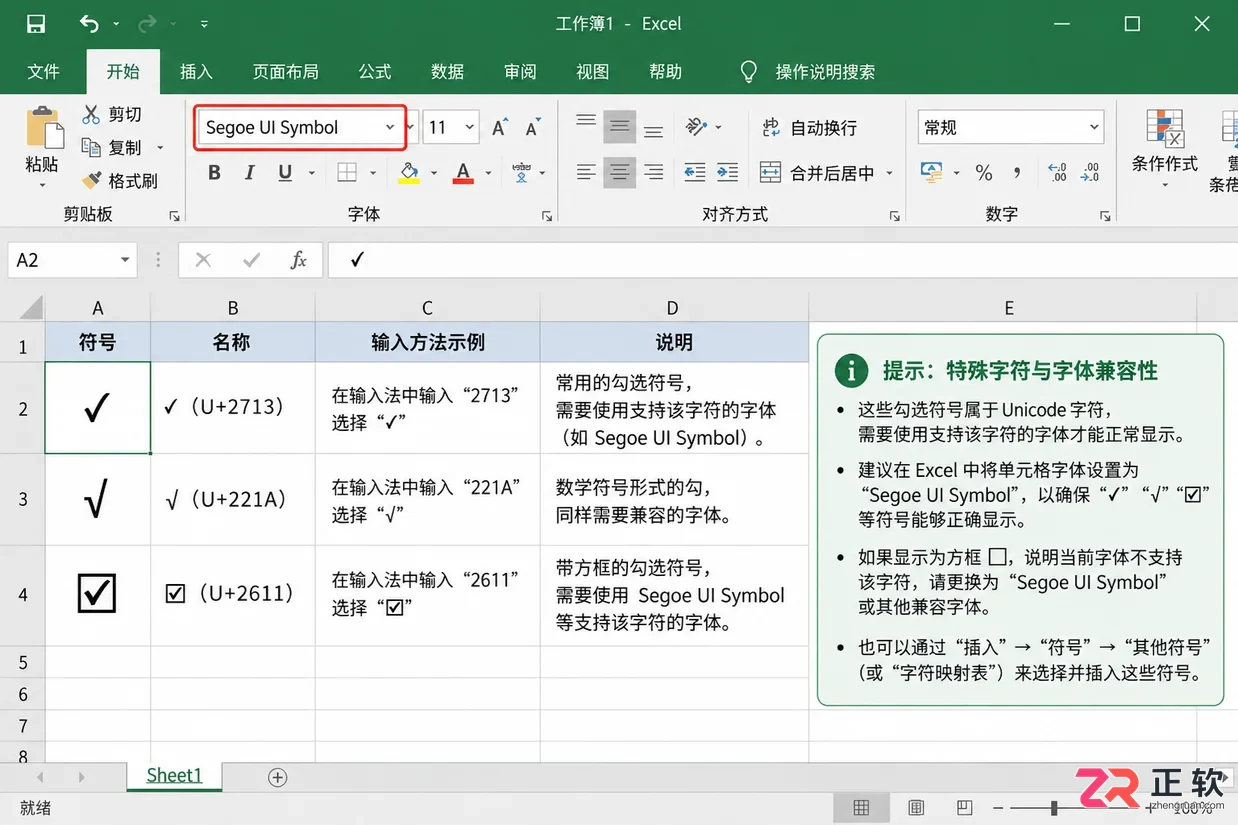Viewport: 1238px width, 825px height.
Task: Switch to Normal view in status bar
Action: pyautogui.click(x=861, y=807)
